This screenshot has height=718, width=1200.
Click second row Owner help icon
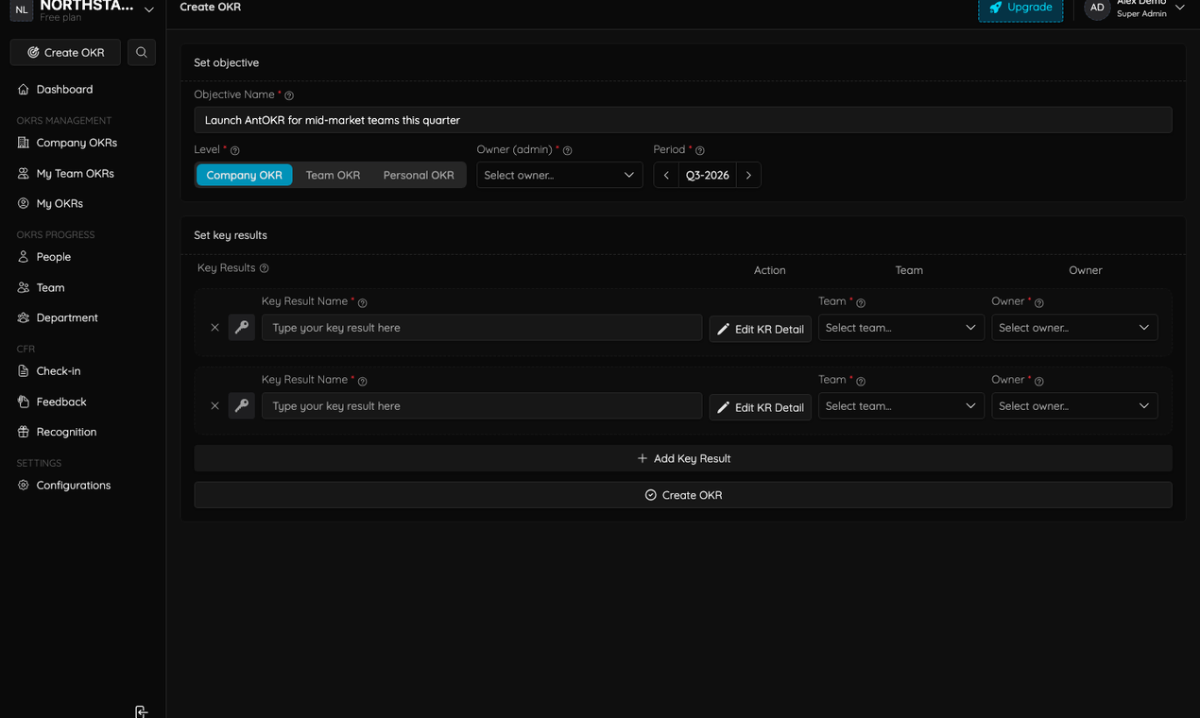1039,381
